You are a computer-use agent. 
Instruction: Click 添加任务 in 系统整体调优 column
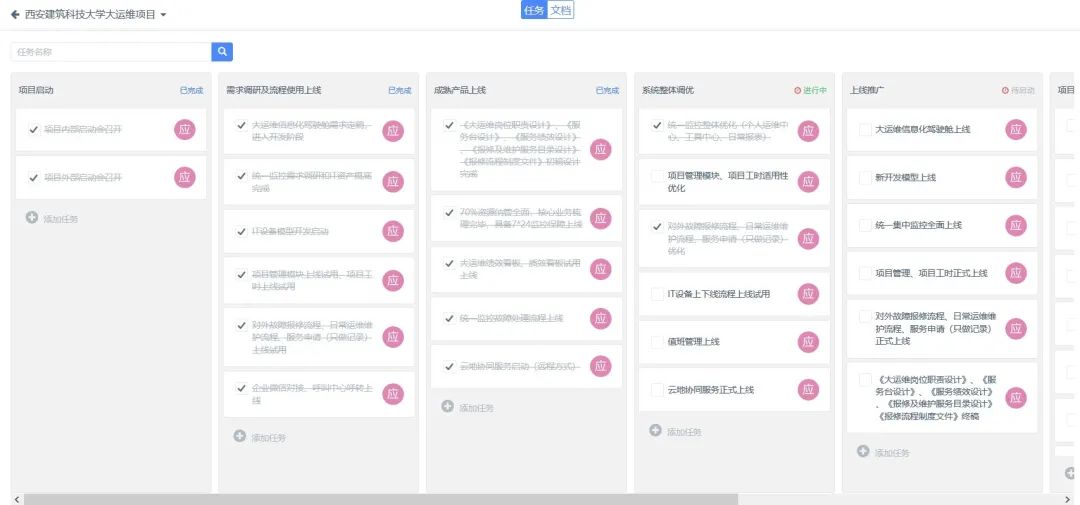pos(684,432)
